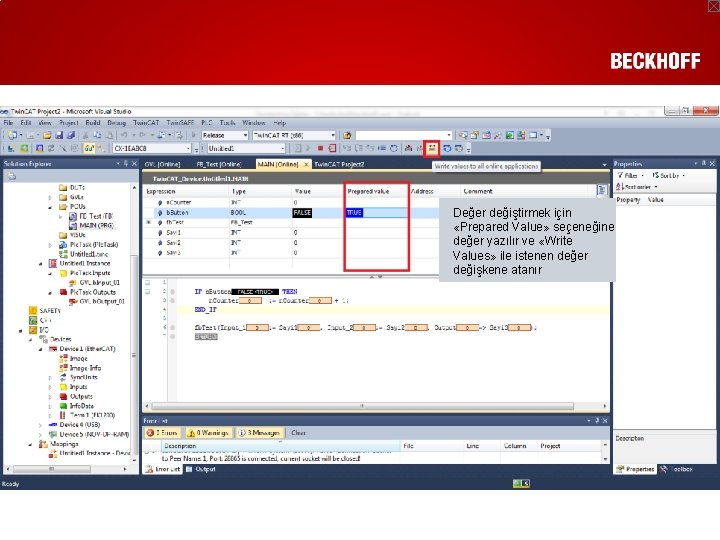The height and width of the screenshot is (540, 720).
Task: Expand the Device 4 (USB) node
Action: [40, 425]
